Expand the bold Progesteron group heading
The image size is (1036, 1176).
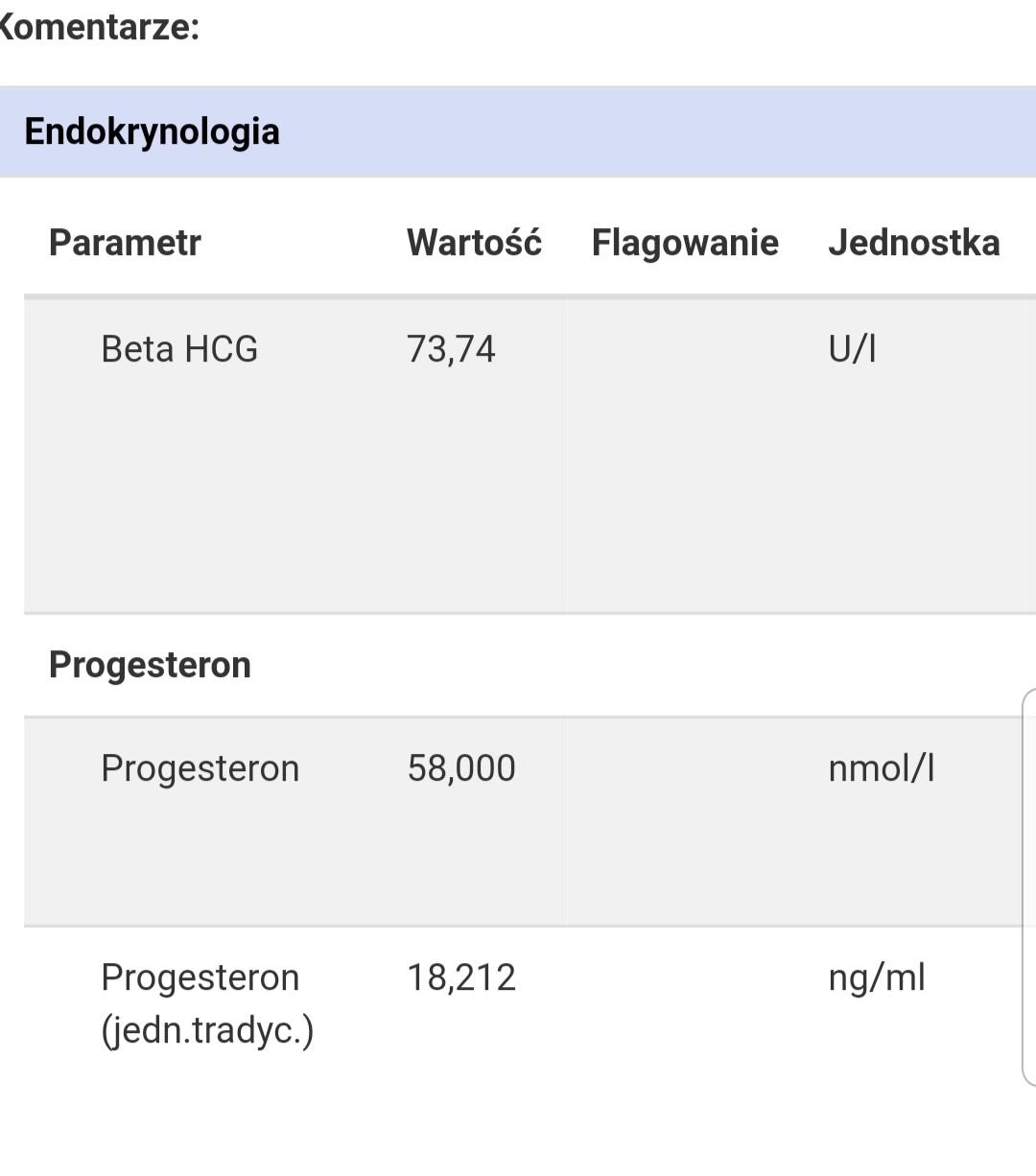pos(150,665)
